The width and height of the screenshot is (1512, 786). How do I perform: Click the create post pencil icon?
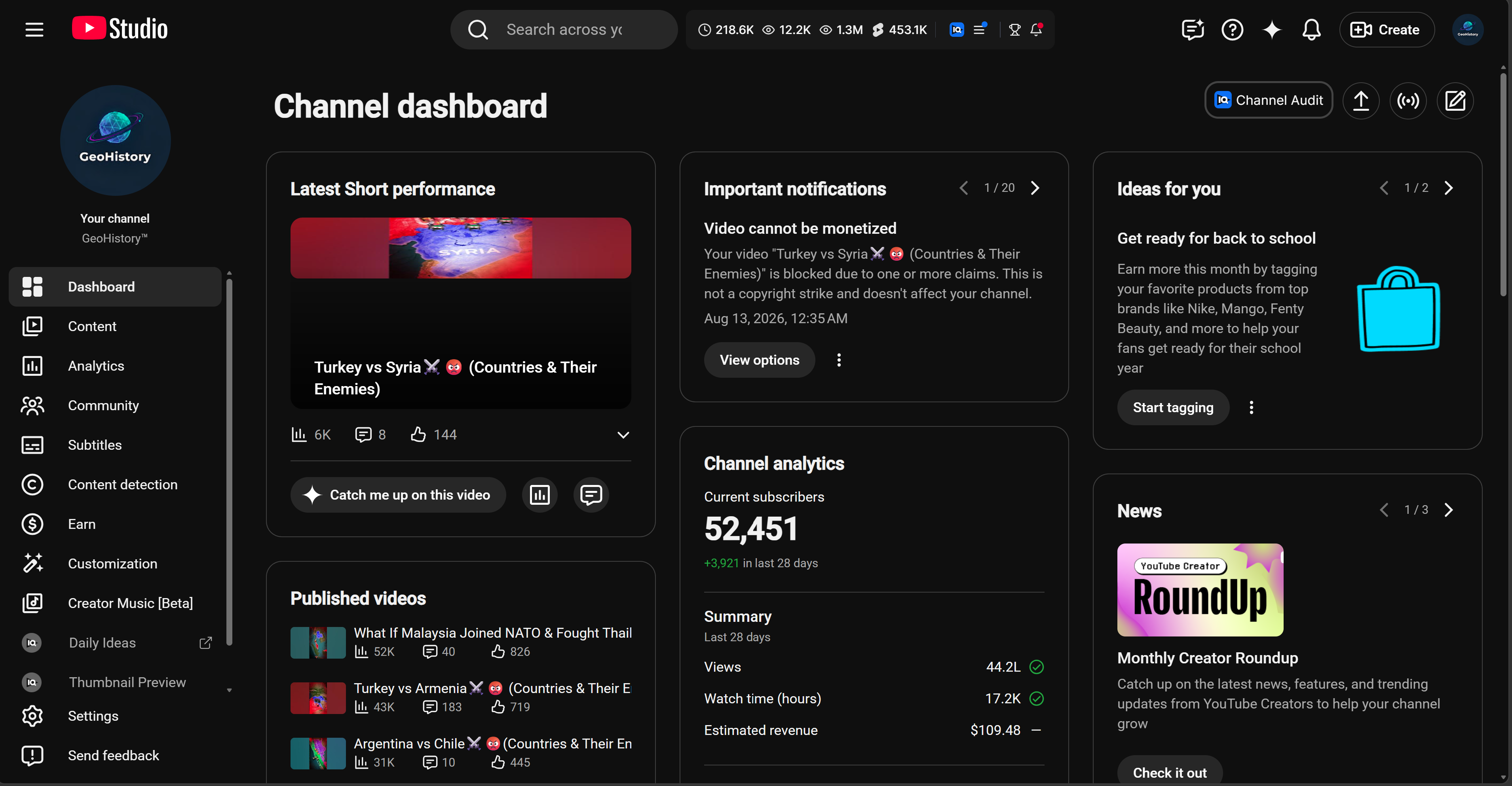tap(1455, 100)
